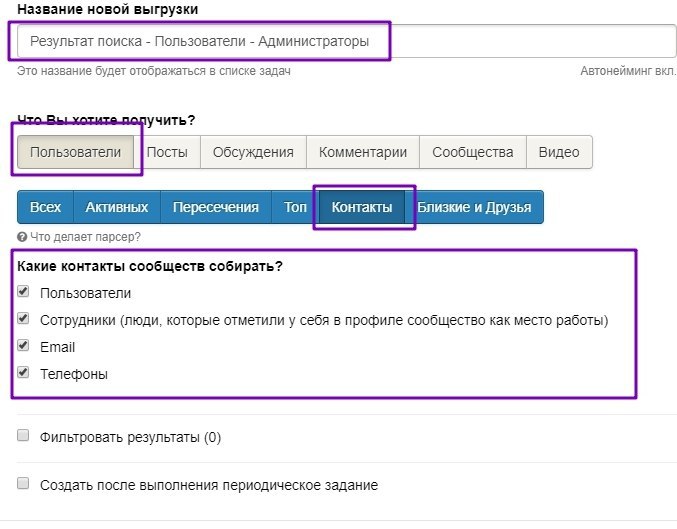Choose the Близкие и Друзья mode

(474, 207)
